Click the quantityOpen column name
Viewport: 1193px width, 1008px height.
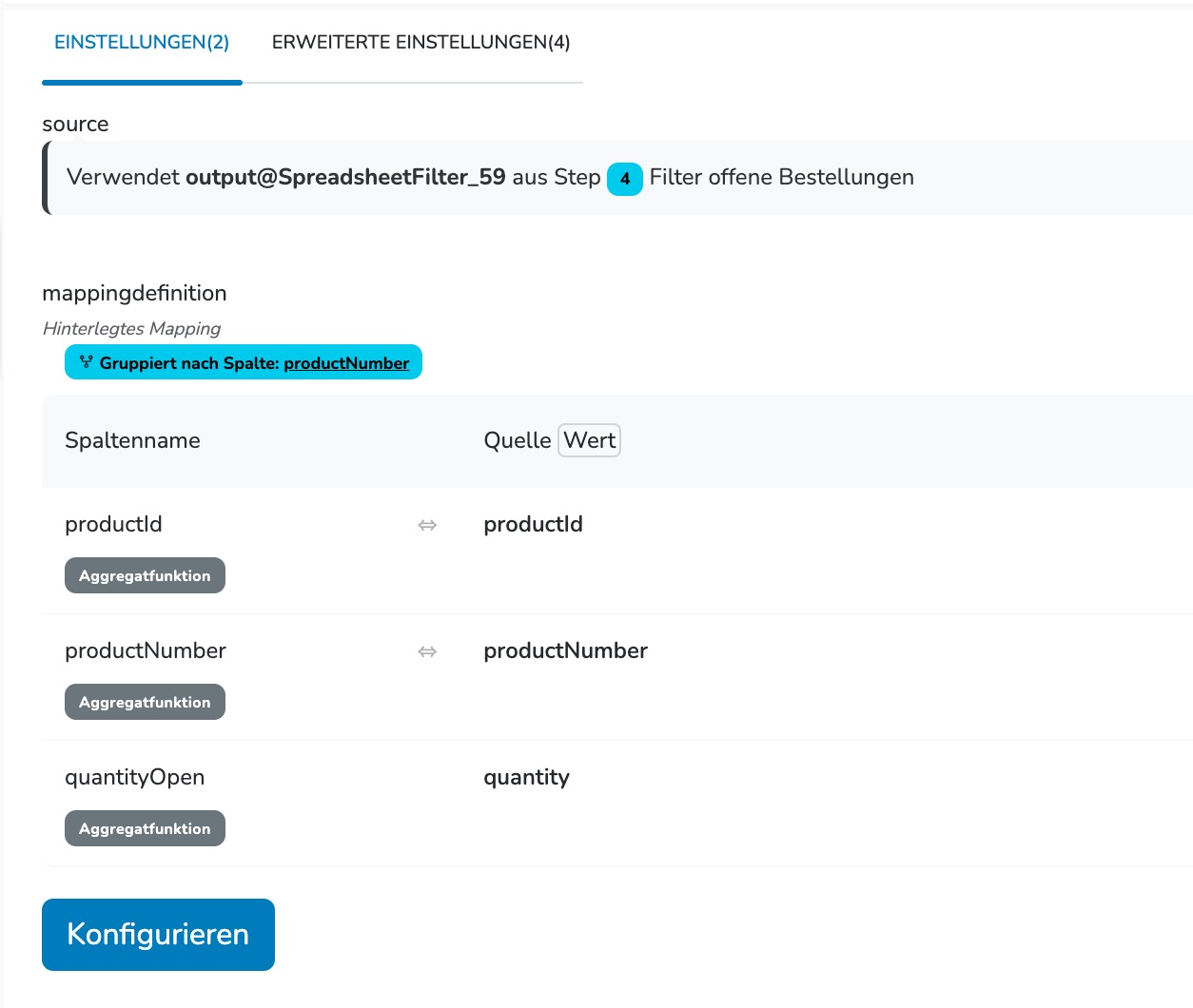pyautogui.click(x=134, y=777)
